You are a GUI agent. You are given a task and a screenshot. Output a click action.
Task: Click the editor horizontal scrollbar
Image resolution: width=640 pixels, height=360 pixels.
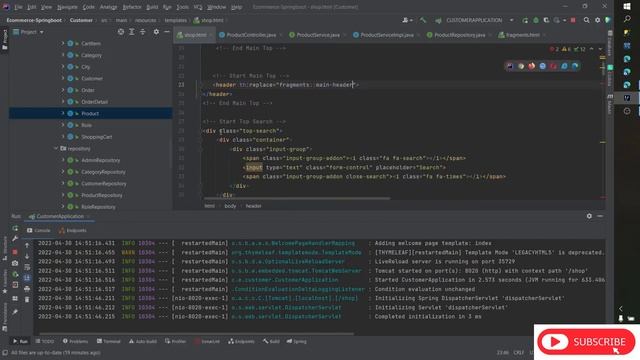click(297, 199)
